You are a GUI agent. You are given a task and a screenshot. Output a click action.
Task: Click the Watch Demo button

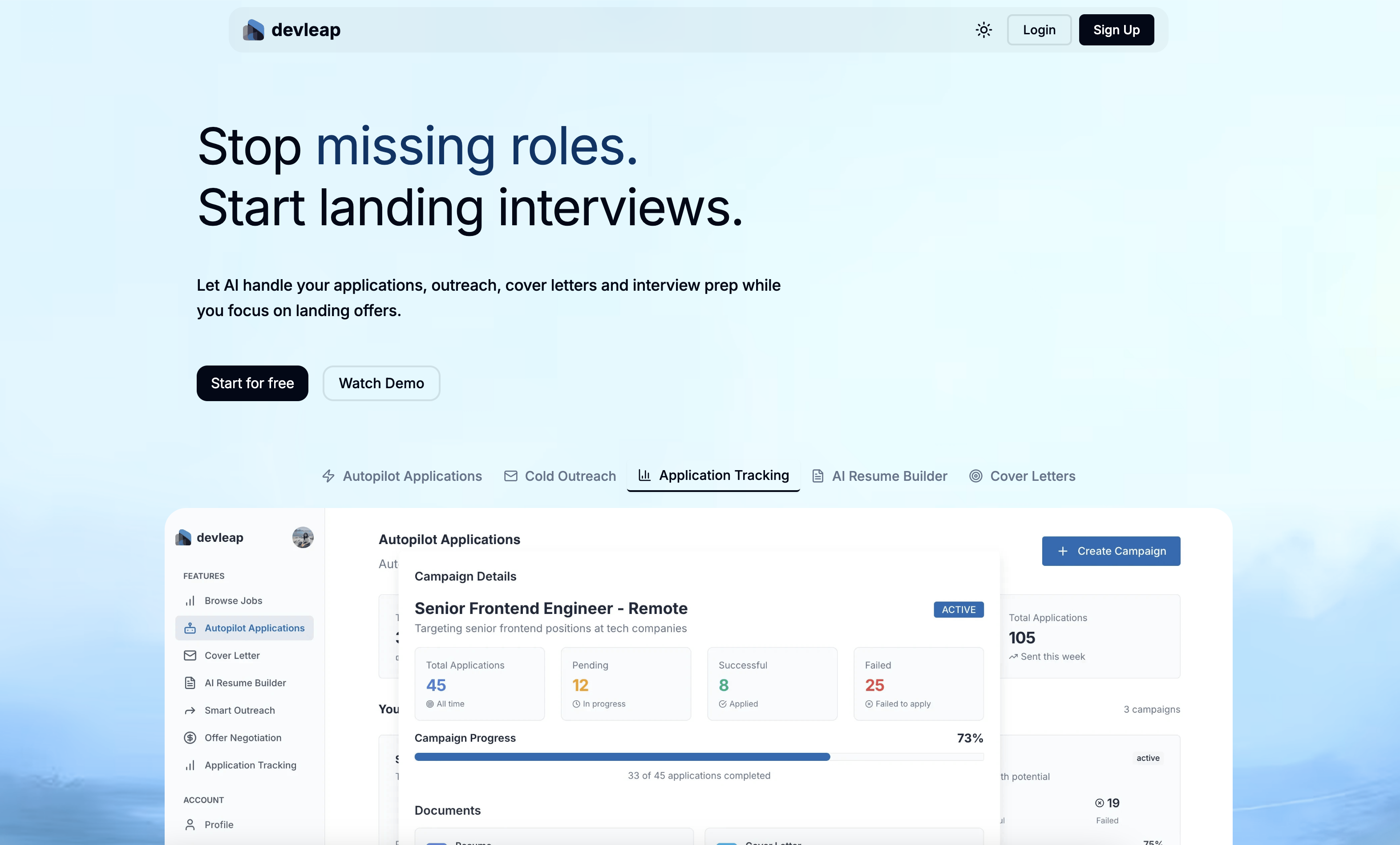[381, 383]
